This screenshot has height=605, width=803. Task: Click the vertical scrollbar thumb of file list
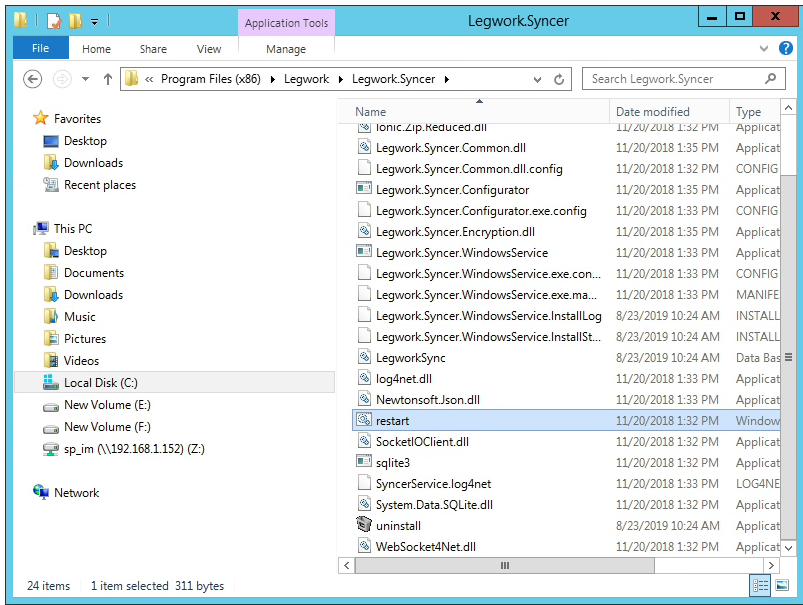point(789,357)
